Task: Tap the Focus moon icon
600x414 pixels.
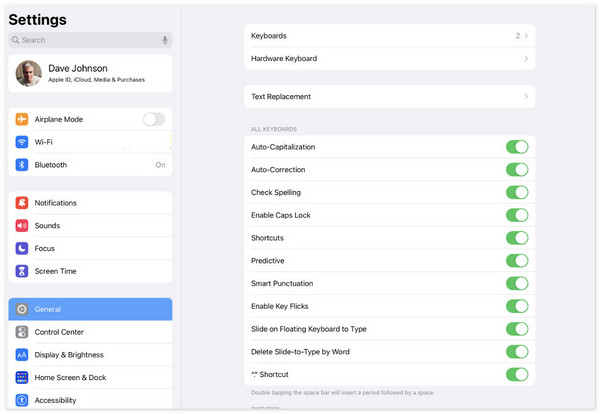Action: click(x=22, y=248)
